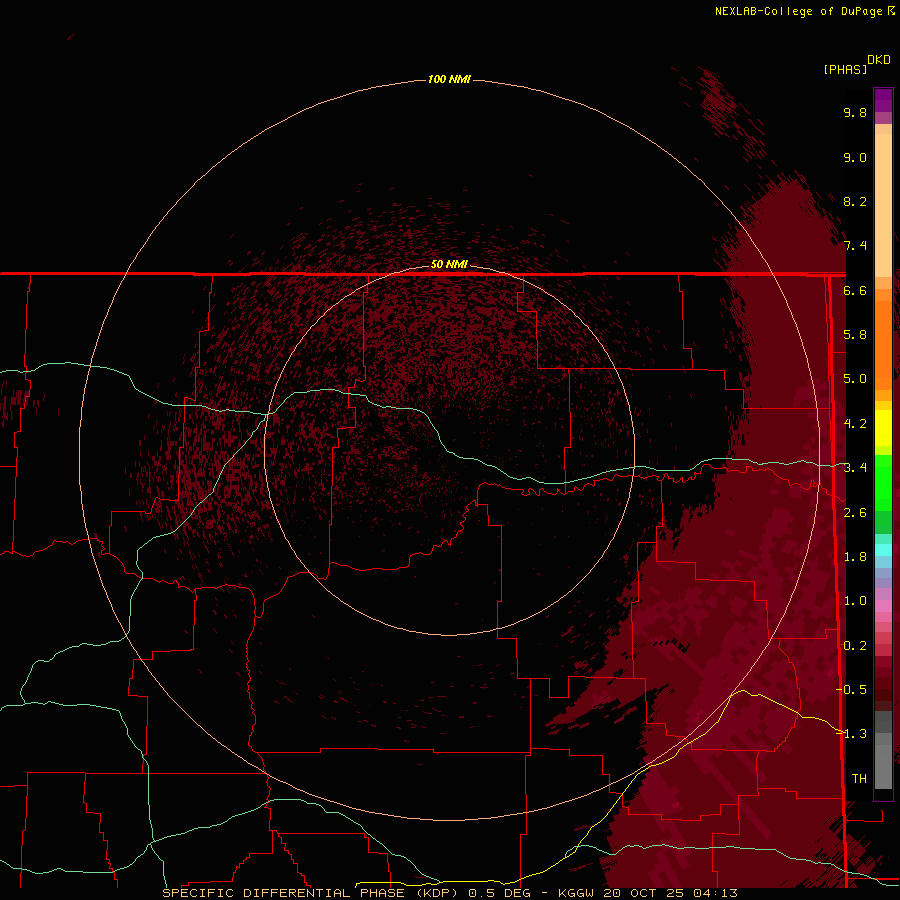Viewport: 900px width, 900px height.
Task: Click the 3.4 value on the color scale
Action: click(855, 468)
